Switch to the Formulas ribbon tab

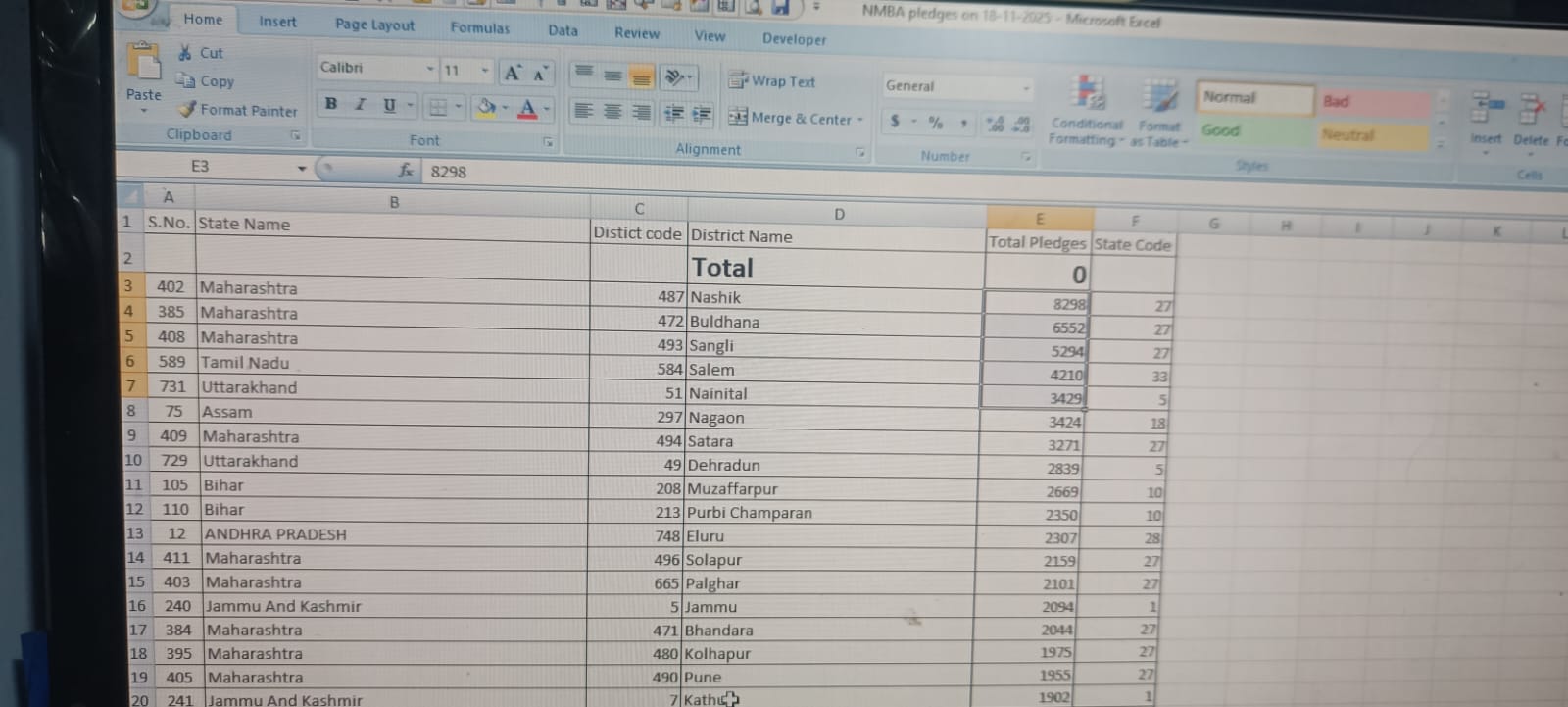479,27
